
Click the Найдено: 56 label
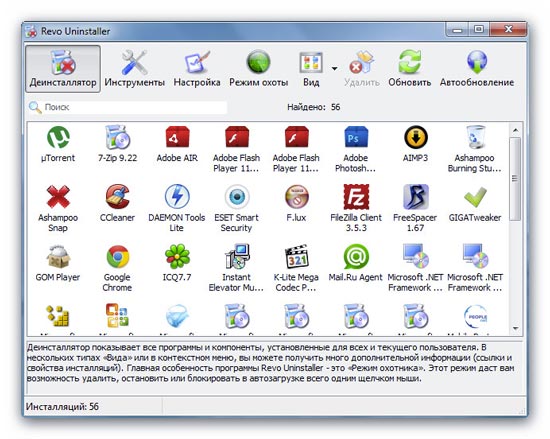[x=314, y=107]
